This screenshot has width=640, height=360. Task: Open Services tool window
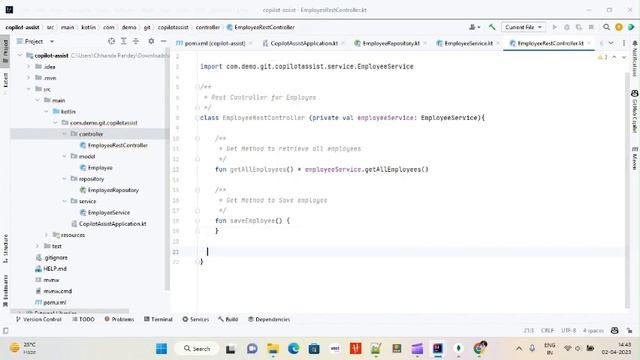click(x=196, y=319)
